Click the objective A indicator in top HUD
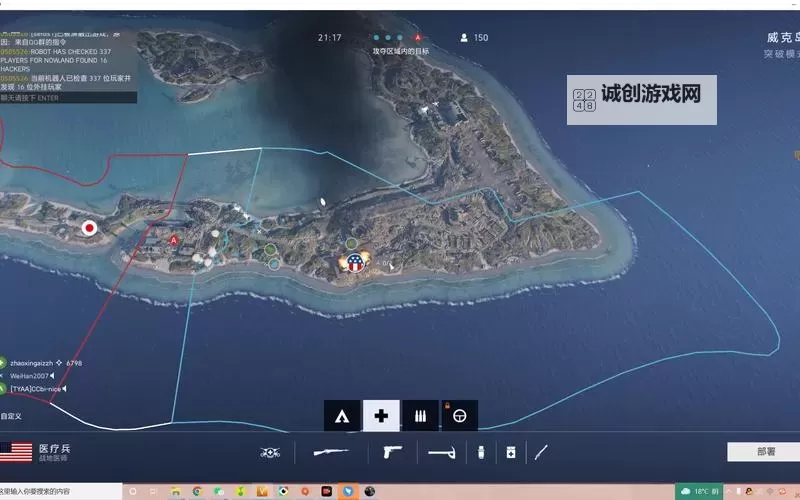 (x=418, y=37)
